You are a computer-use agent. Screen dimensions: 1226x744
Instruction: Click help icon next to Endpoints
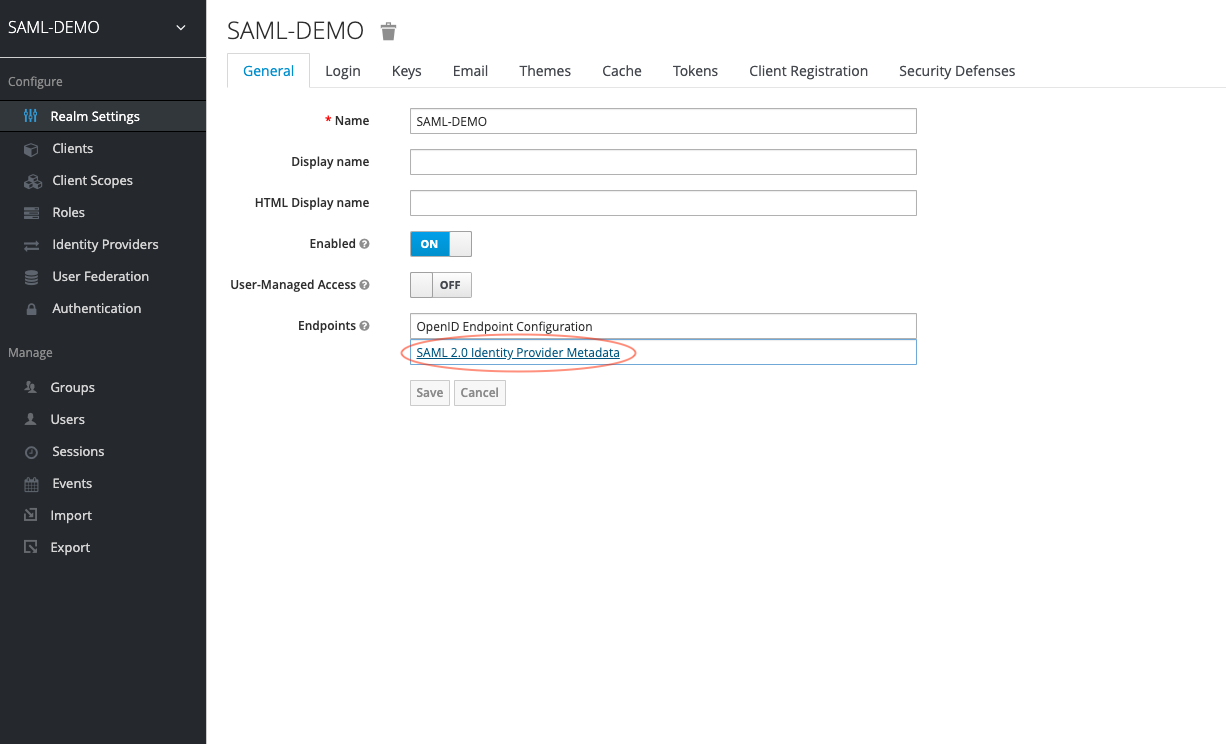click(x=364, y=326)
